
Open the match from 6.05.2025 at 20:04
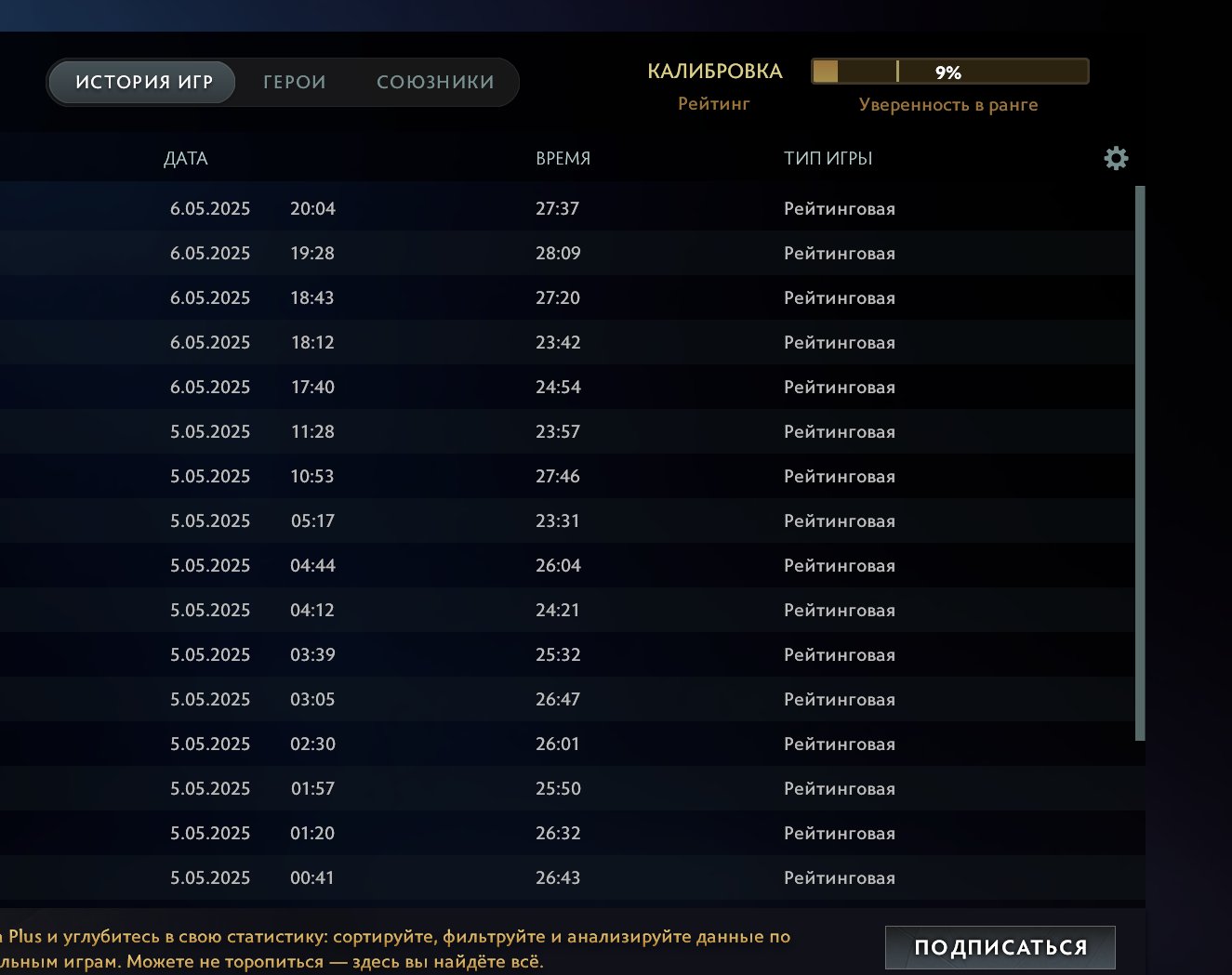pyautogui.click(x=558, y=208)
